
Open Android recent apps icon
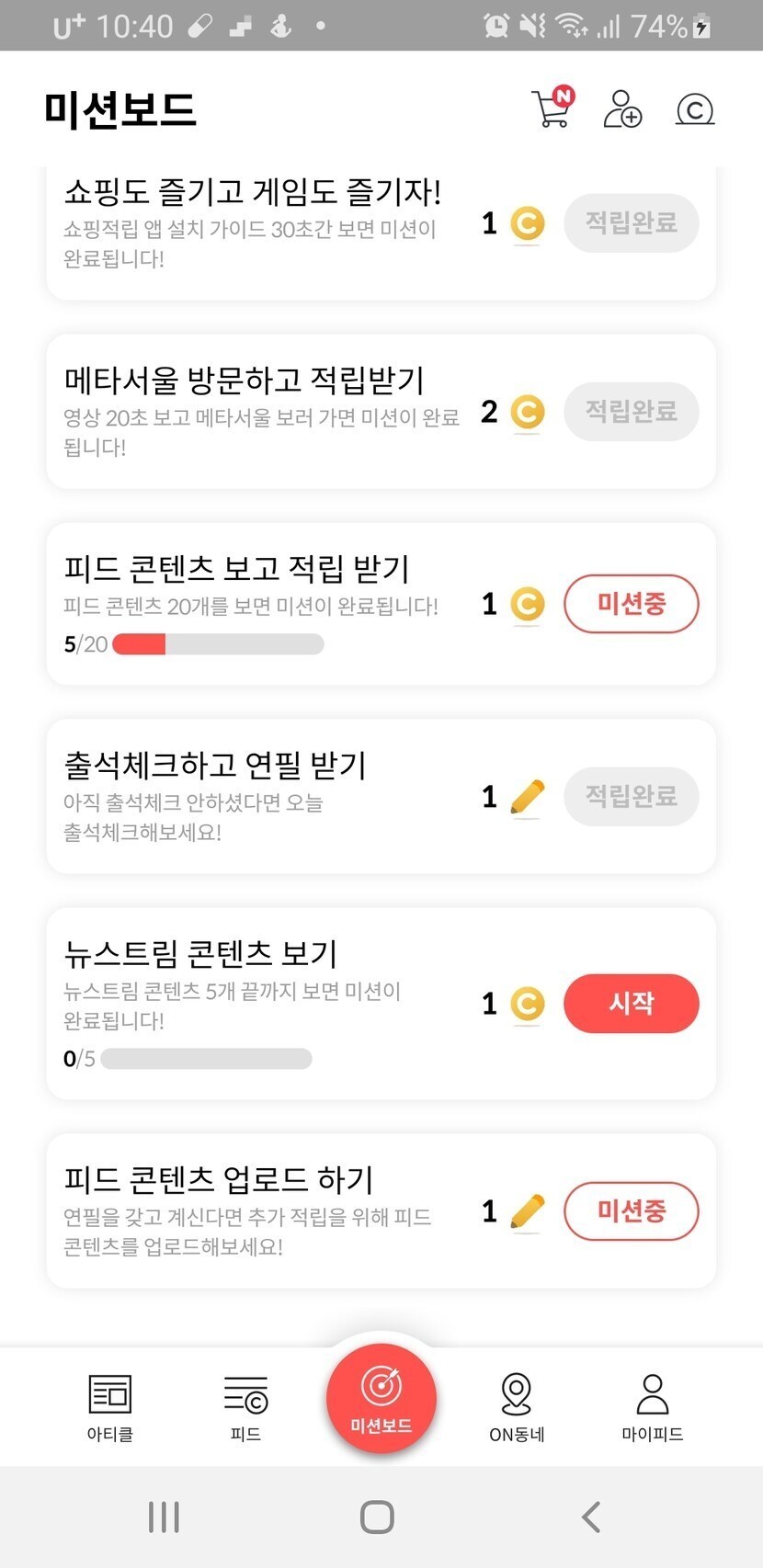[x=164, y=1517]
